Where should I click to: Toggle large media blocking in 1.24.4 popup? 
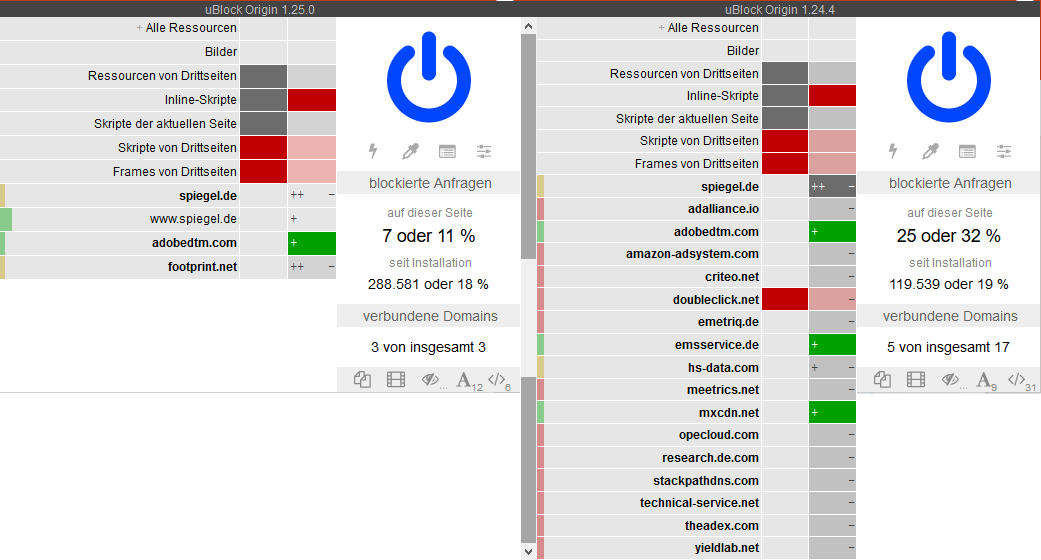click(x=916, y=379)
